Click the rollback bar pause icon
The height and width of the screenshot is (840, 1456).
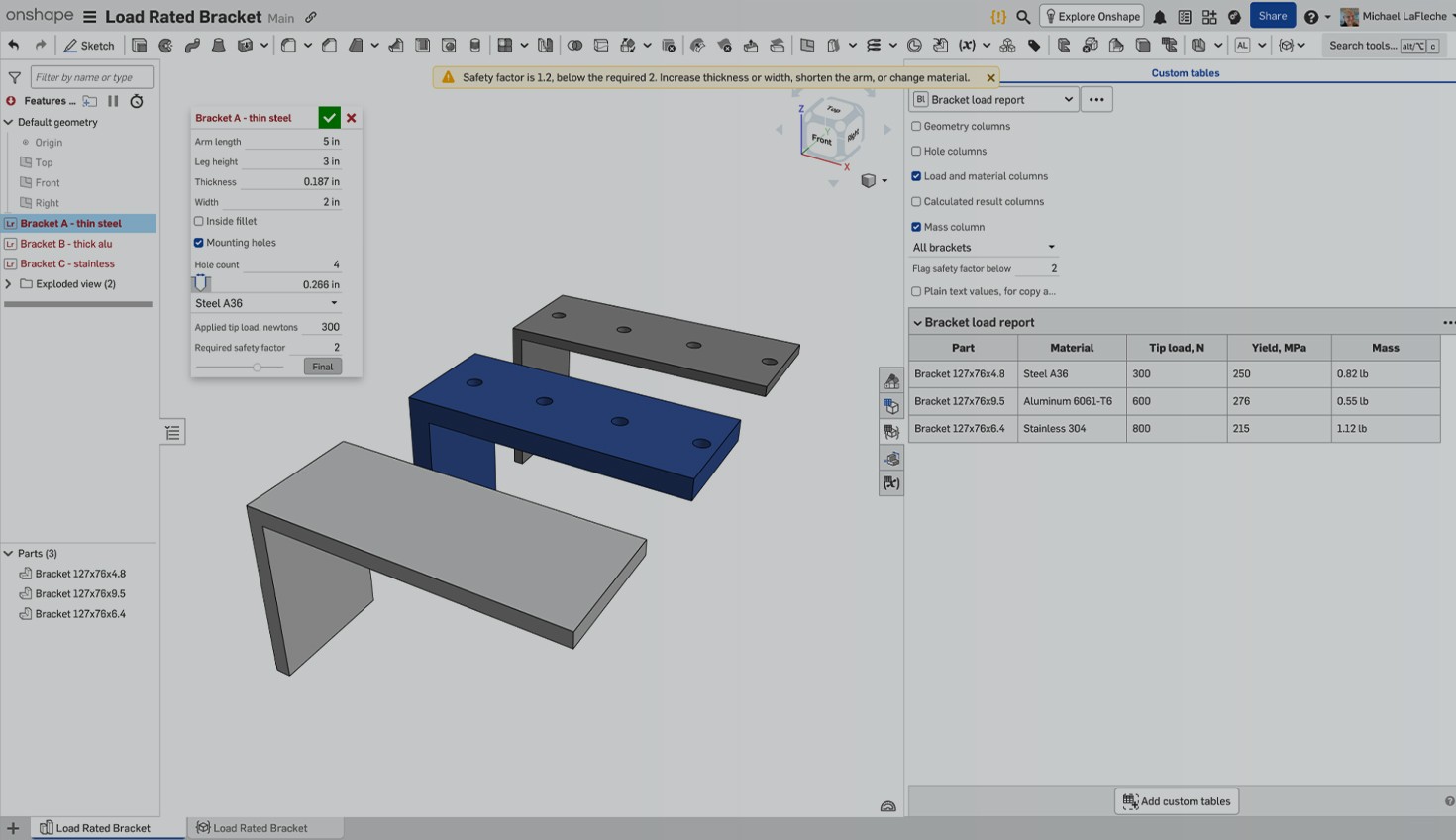tap(113, 101)
